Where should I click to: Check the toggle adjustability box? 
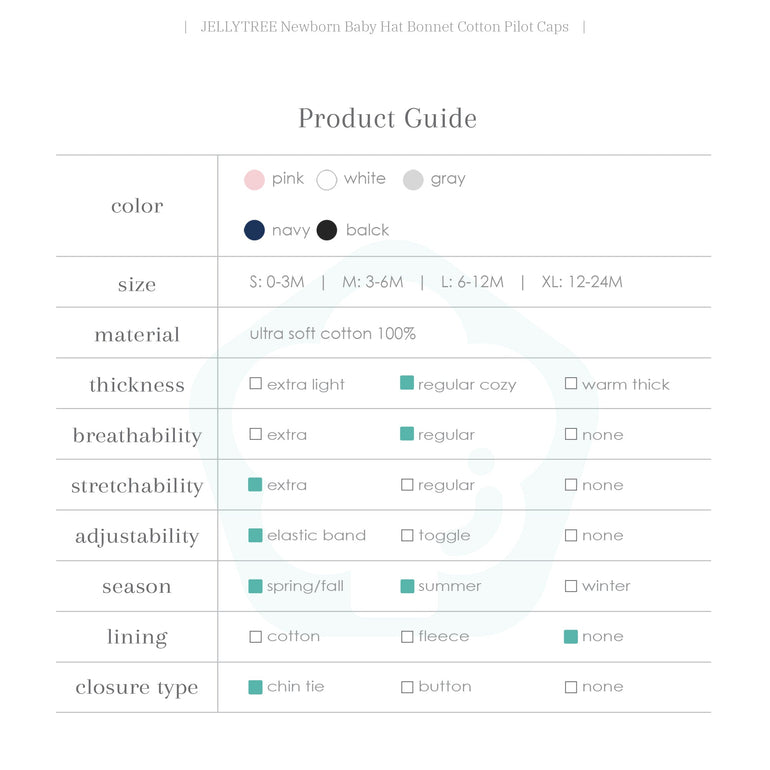point(407,536)
